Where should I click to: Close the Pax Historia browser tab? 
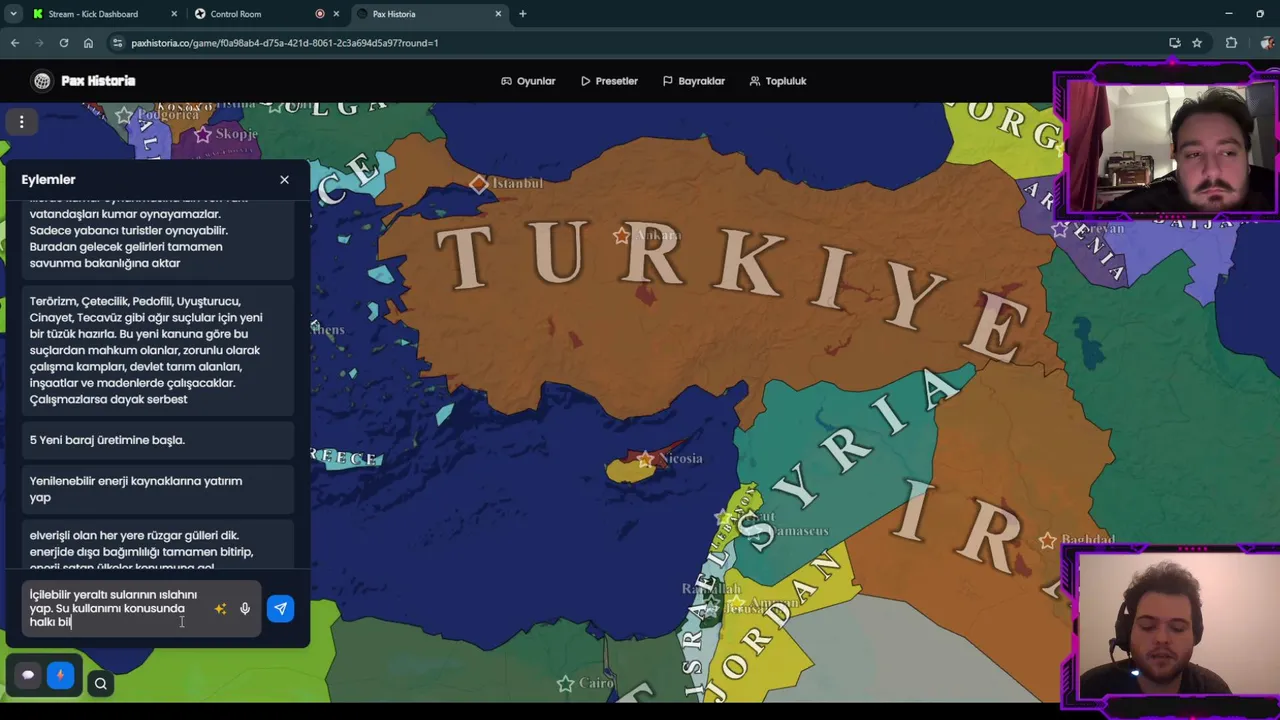click(498, 14)
